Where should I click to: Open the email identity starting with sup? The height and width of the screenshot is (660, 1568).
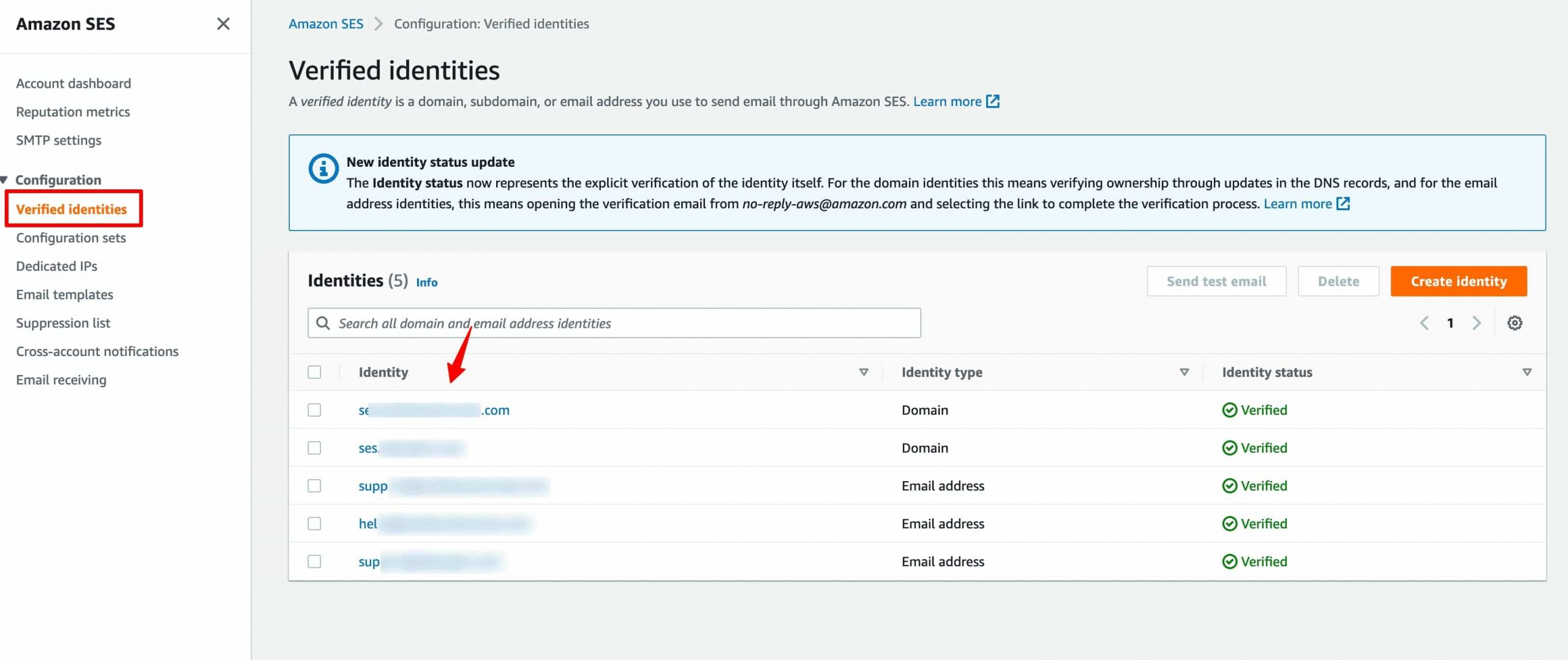pyautogui.click(x=431, y=562)
